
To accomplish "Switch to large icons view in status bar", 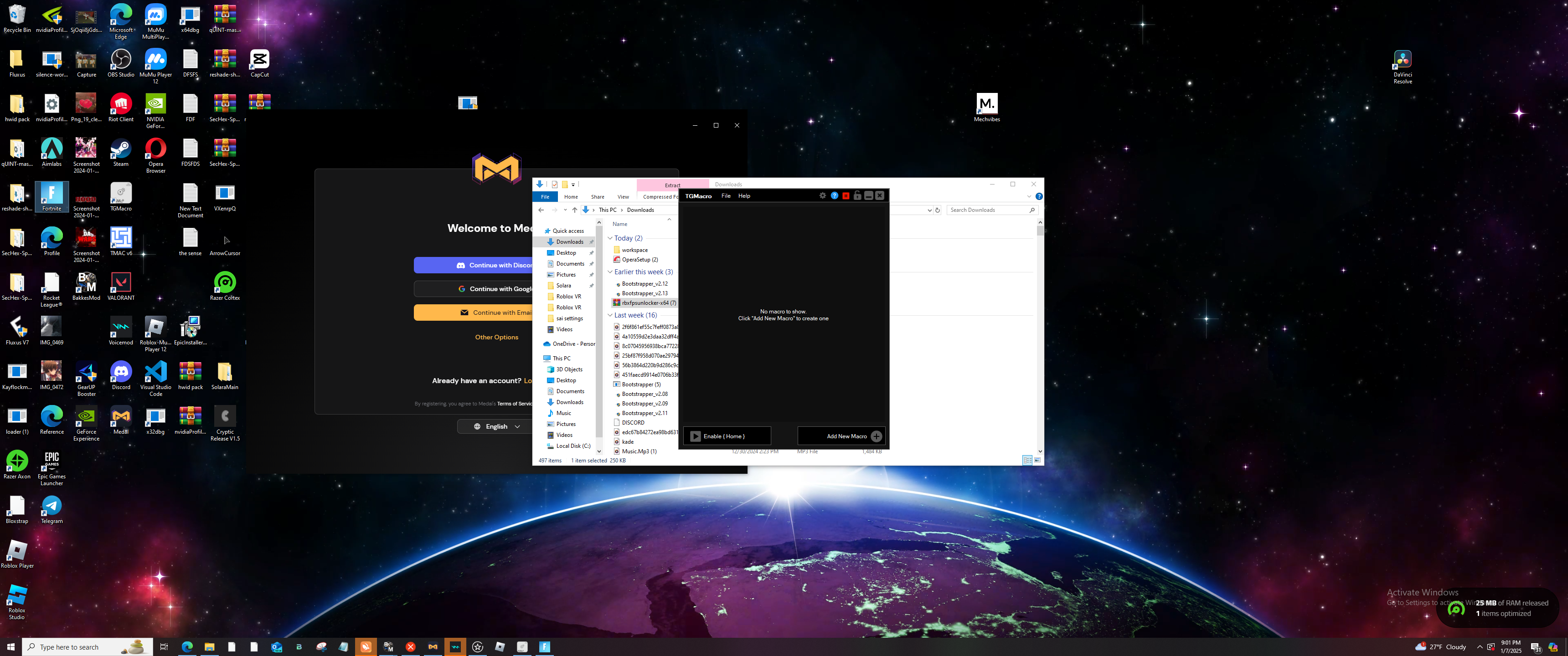I will coord(1037,460).
